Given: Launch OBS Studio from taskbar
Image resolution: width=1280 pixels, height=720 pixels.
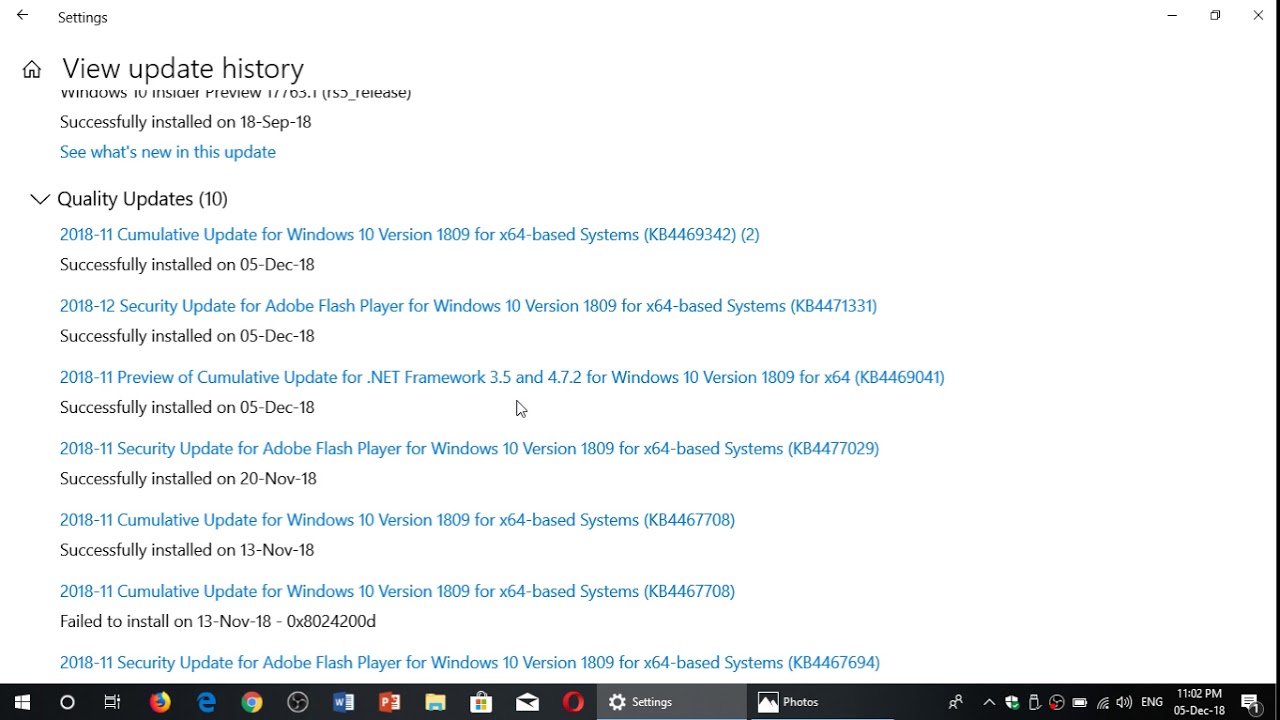Looking at the screenshot, I should (298, 702).
